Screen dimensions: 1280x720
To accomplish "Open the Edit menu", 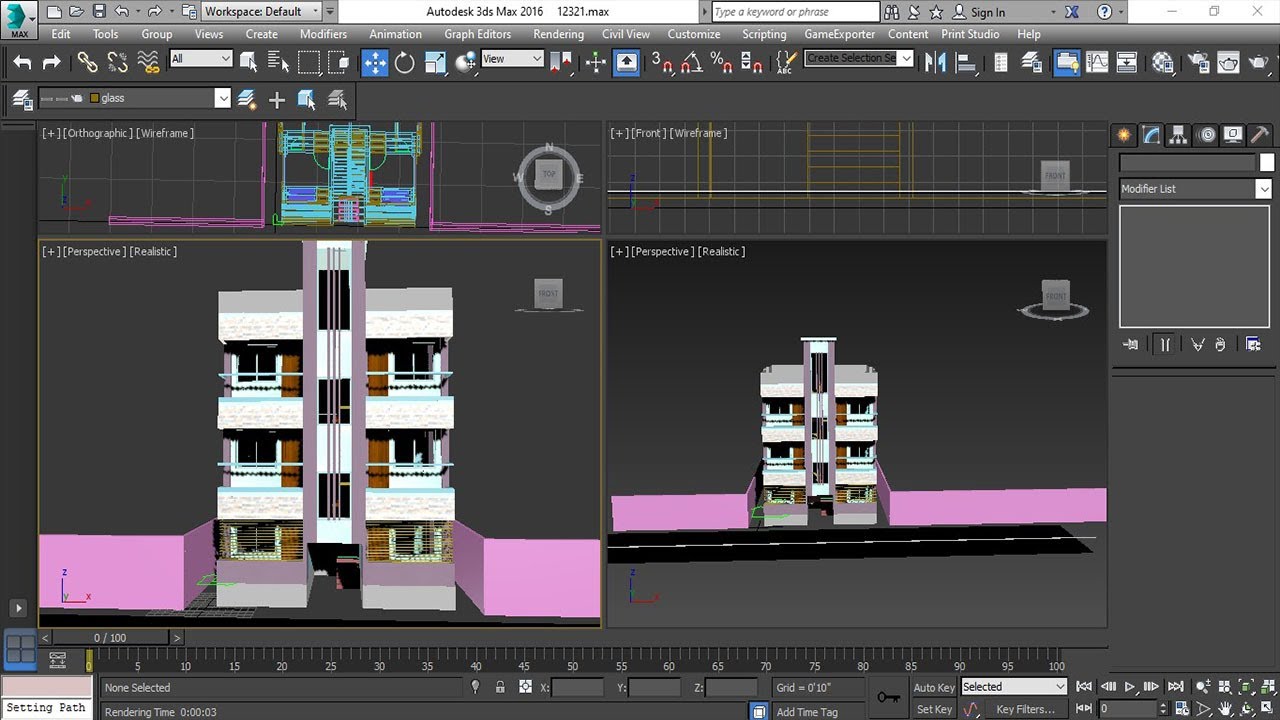I will click(61, 34).
